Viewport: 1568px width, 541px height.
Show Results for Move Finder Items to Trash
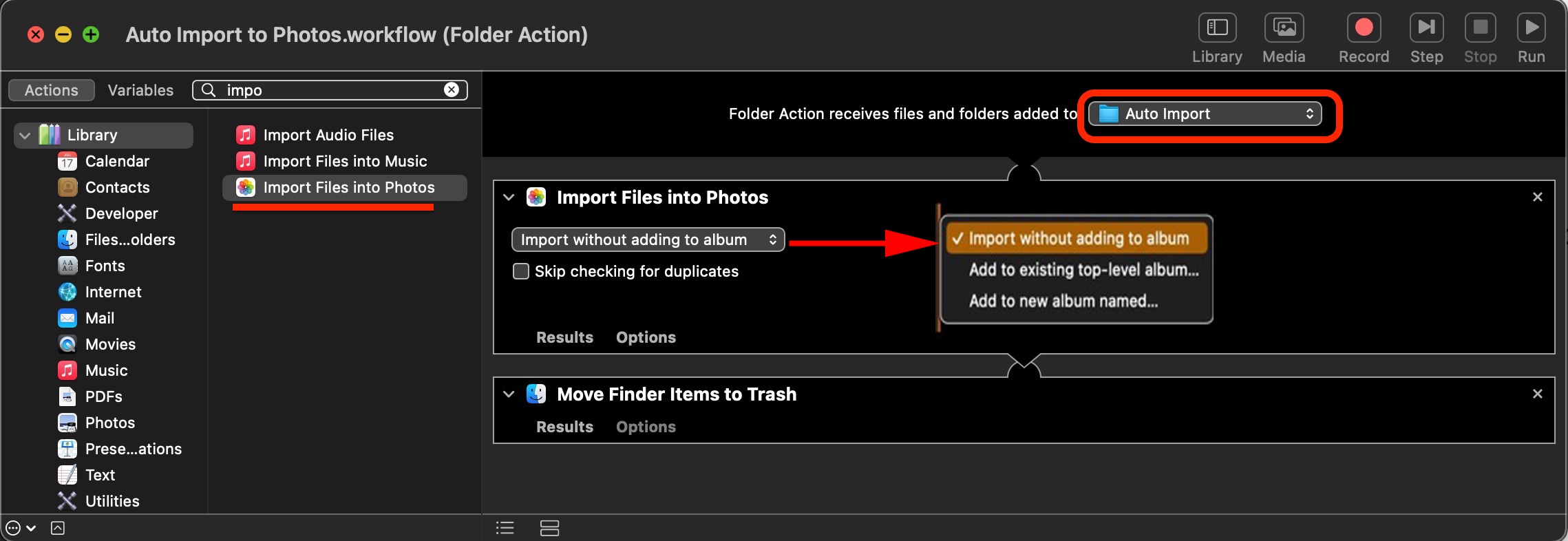point(564,427)
